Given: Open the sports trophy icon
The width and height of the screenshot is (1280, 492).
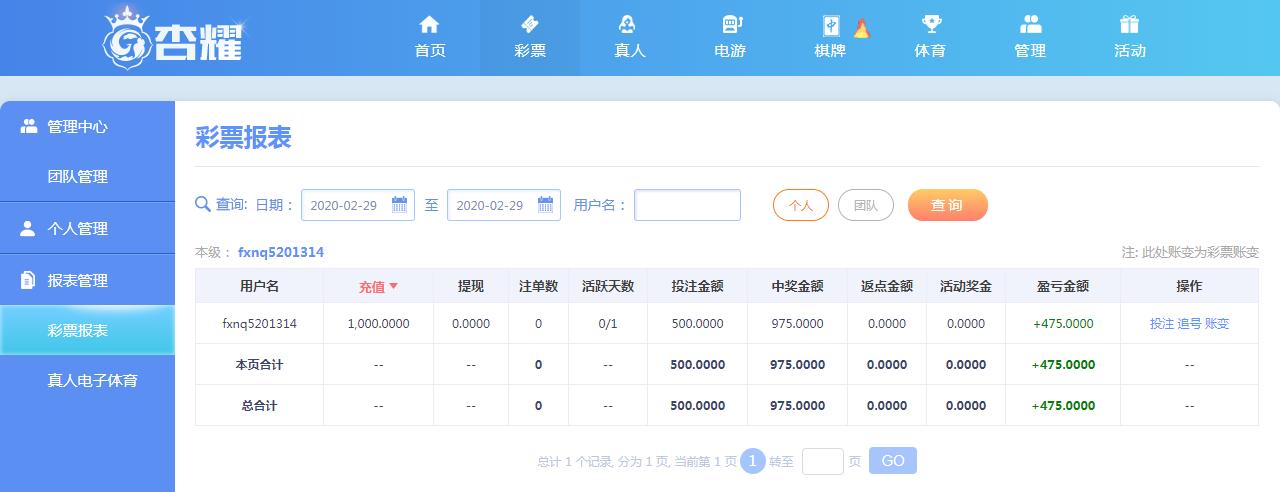Looking at the screenshot, I should tap(930, 24).
